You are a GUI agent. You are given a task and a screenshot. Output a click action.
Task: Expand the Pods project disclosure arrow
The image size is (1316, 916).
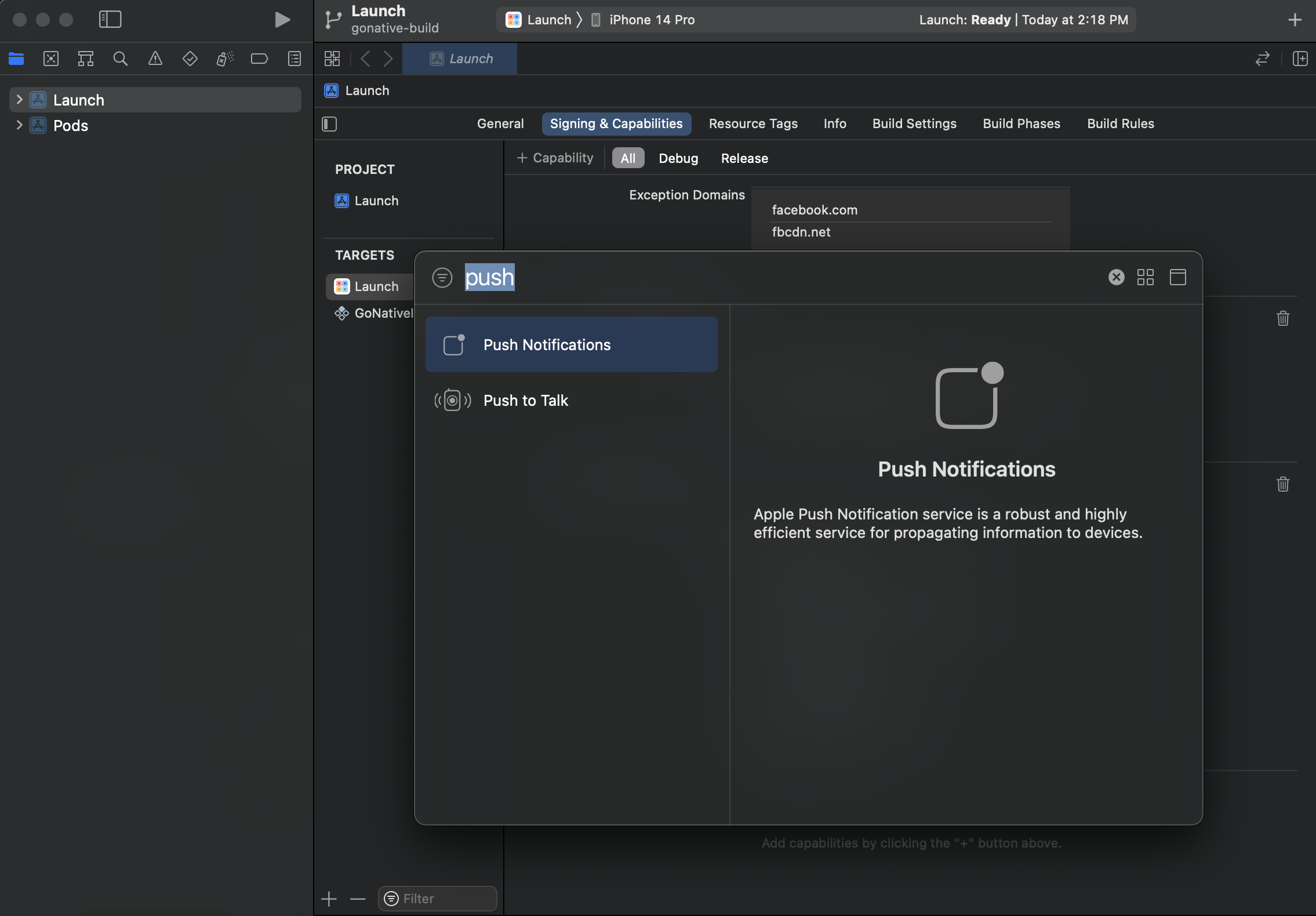click(19, 125)
